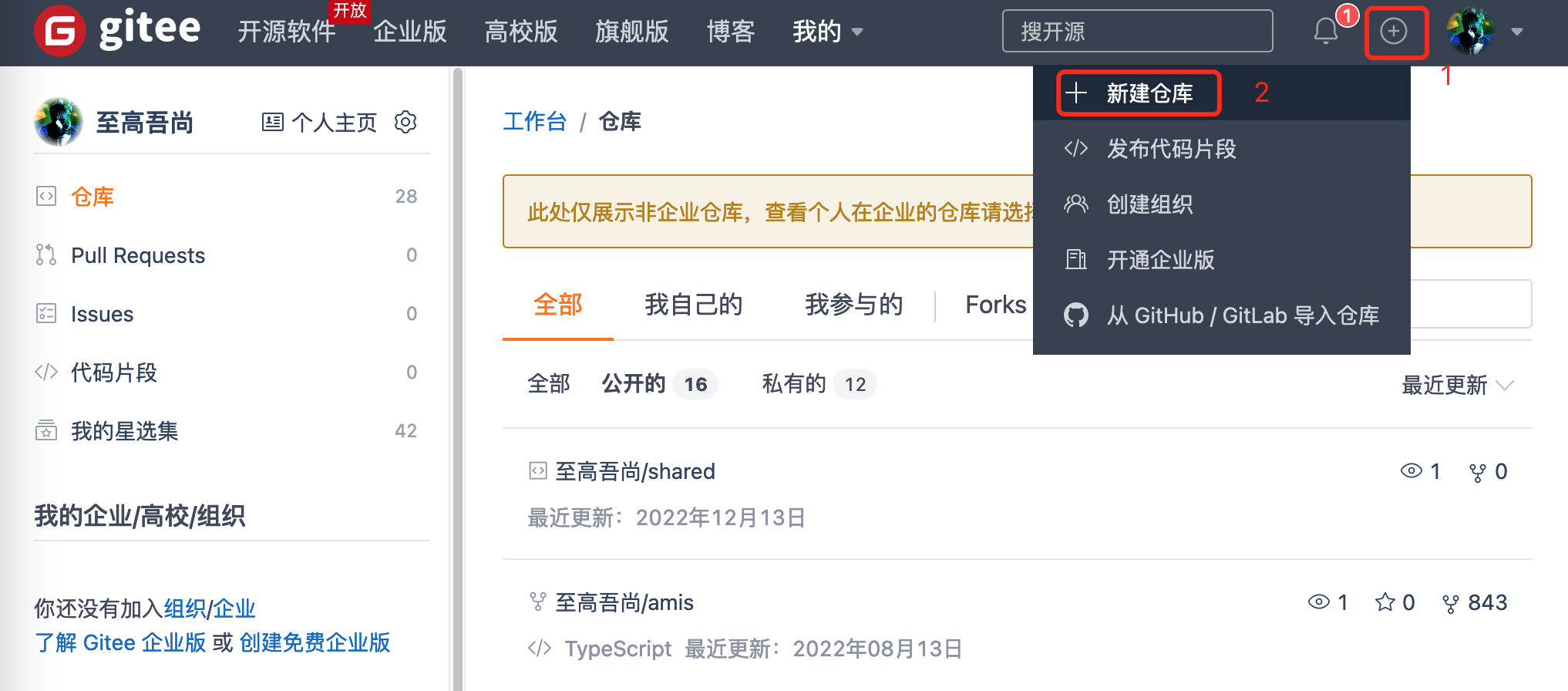Select 从 GitHub / GitLab 导入仓库 option

click(1242, 315)
